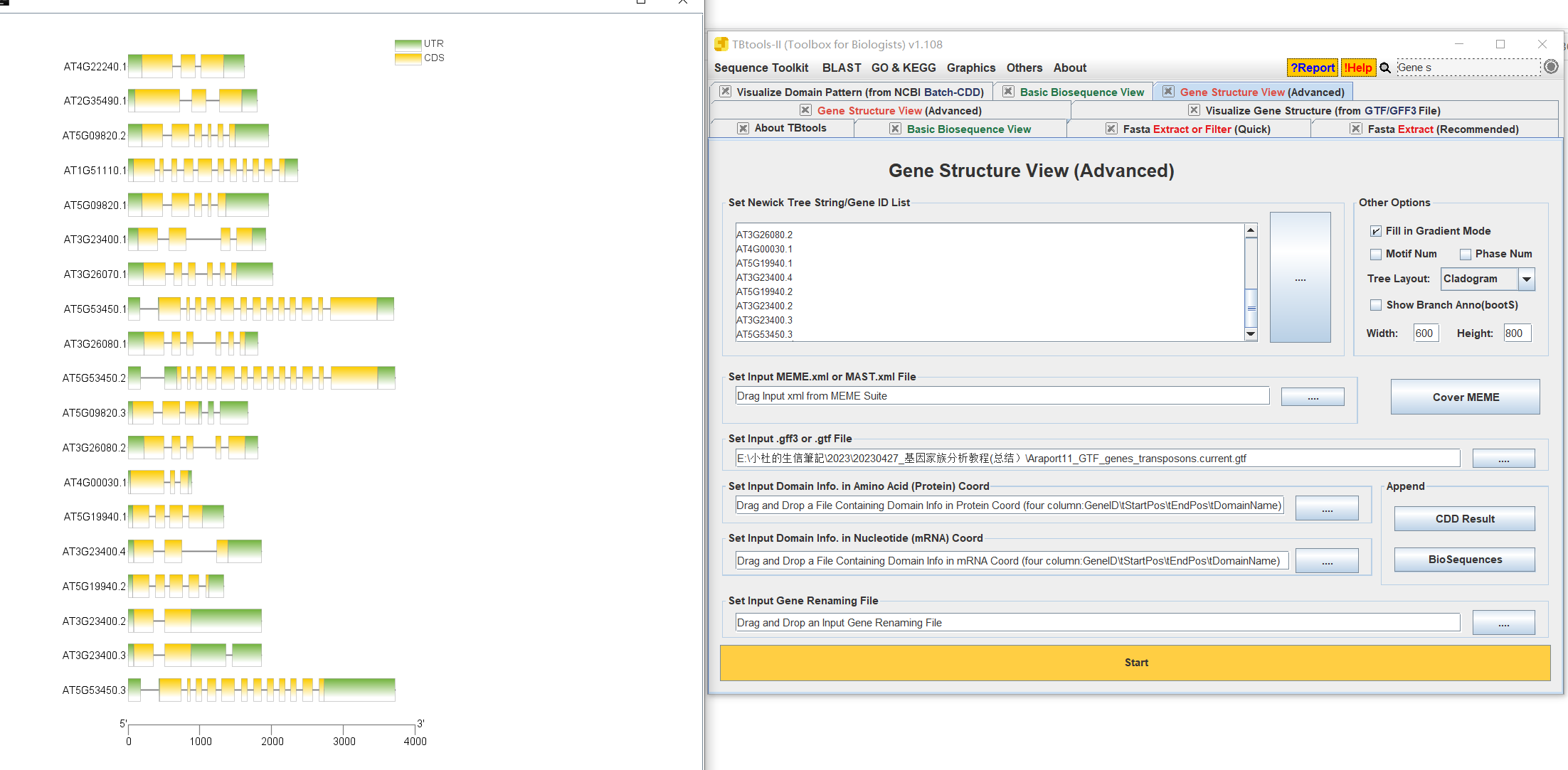Uncheck Fill in Gradient Mode
Image resolution: width=1568 pixels, height=770 pixels.
point(1376,231)
